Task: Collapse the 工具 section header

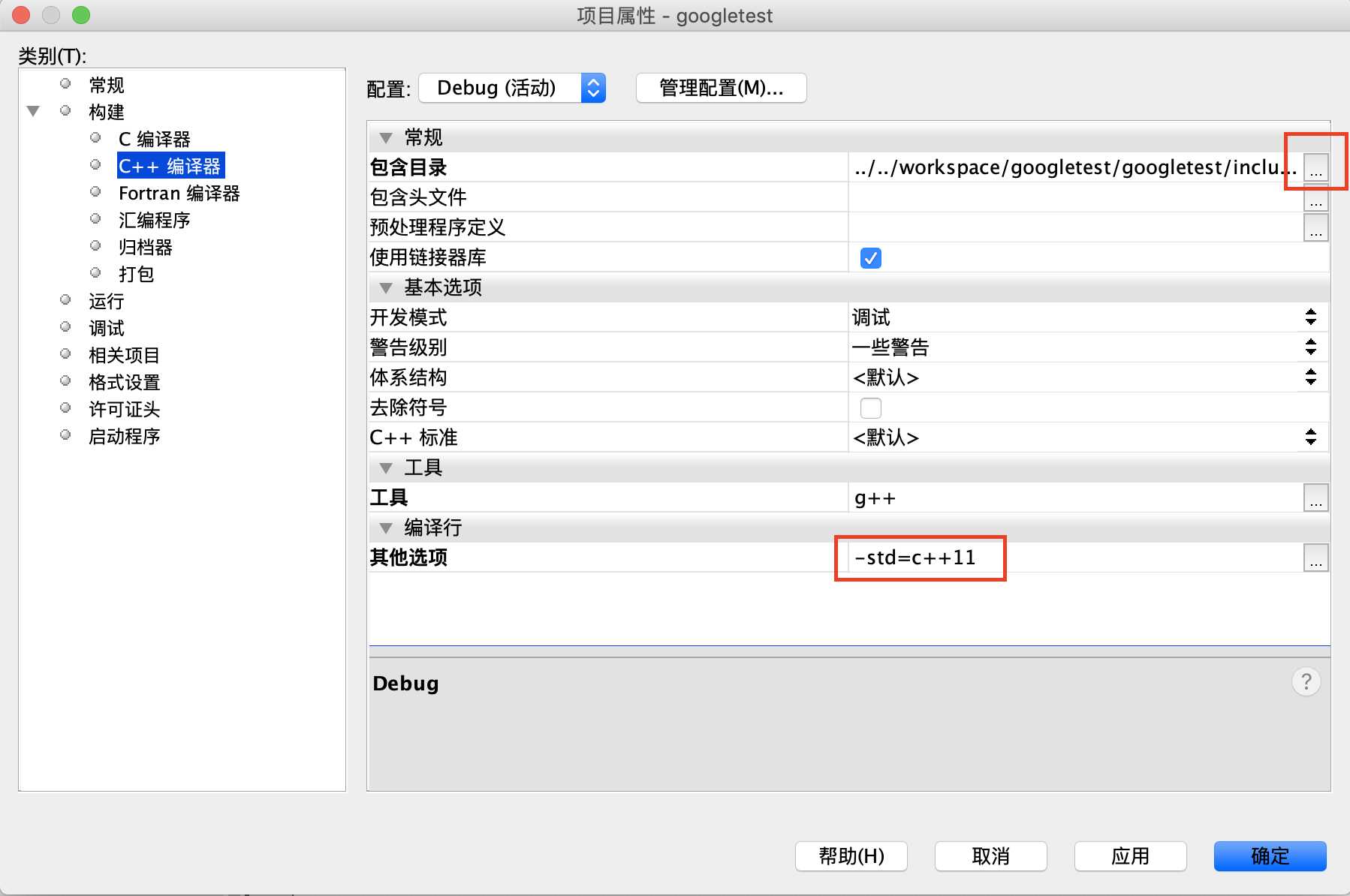Action: 386,468
